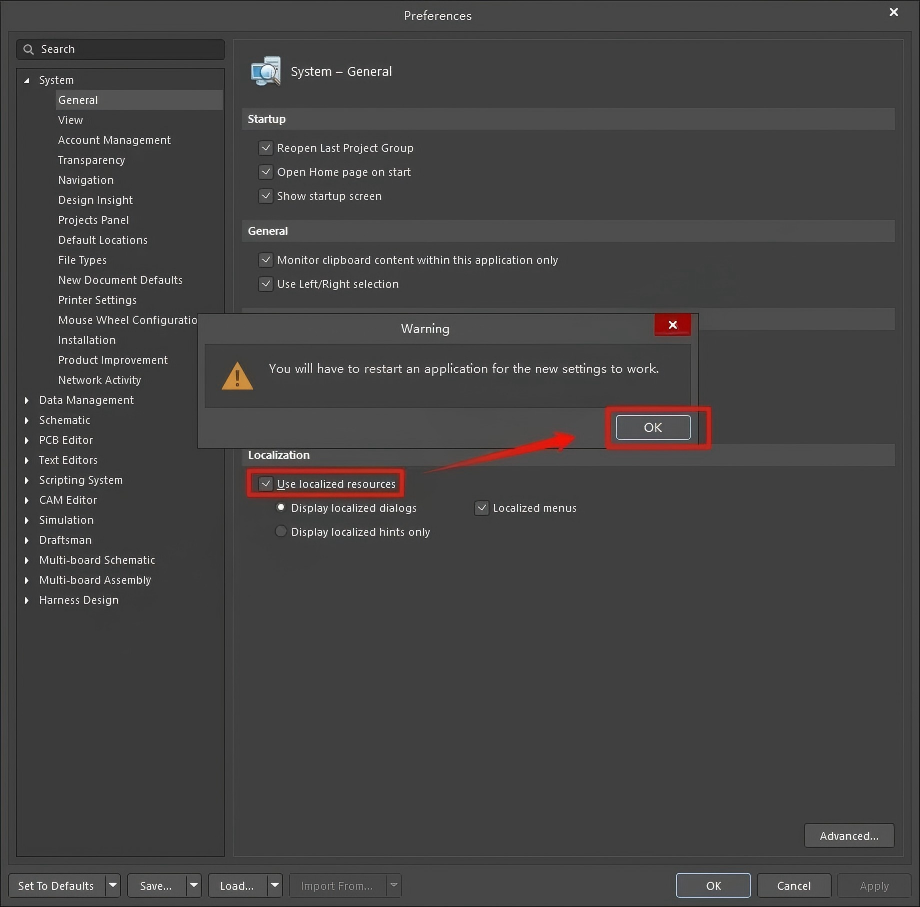920x907 pixels.
Task: Close the Preferences window
Action: click(894, 12)
